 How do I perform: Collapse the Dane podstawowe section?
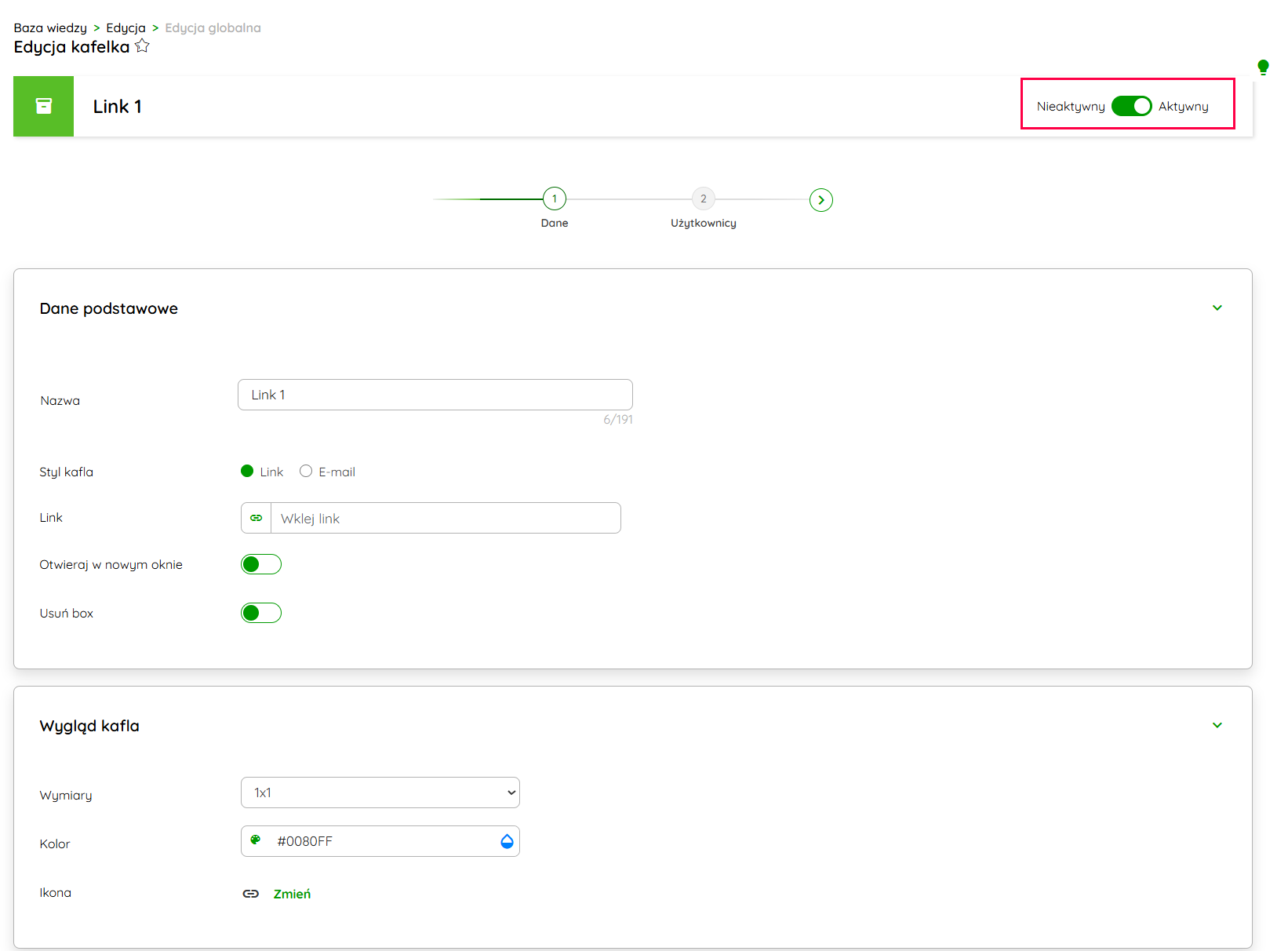point(1217,308)
